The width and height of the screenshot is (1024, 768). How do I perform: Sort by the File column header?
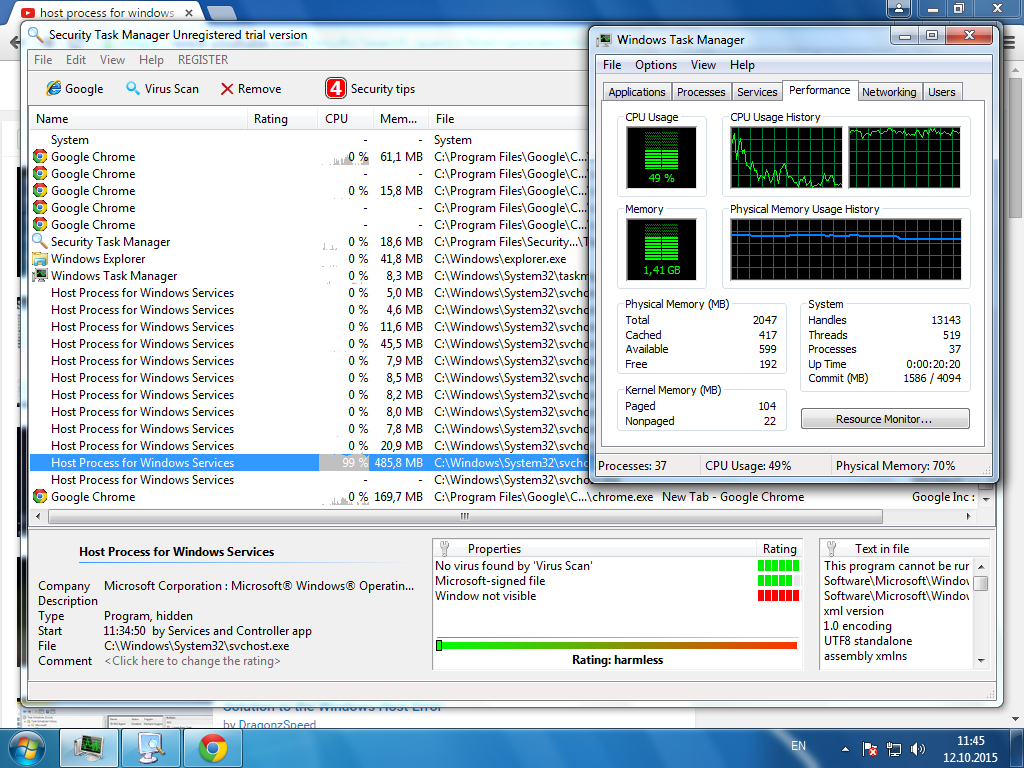[x=509, y=119]
